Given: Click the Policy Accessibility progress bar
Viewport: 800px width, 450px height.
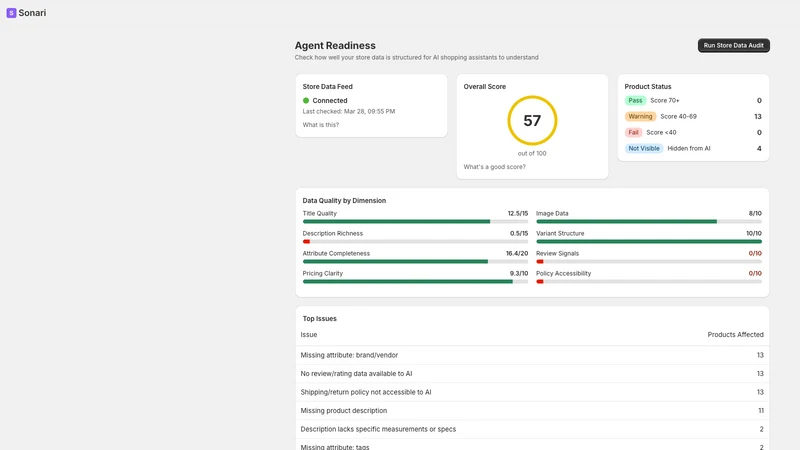Looking at the screenshot, I should click(x=649, y=281).
